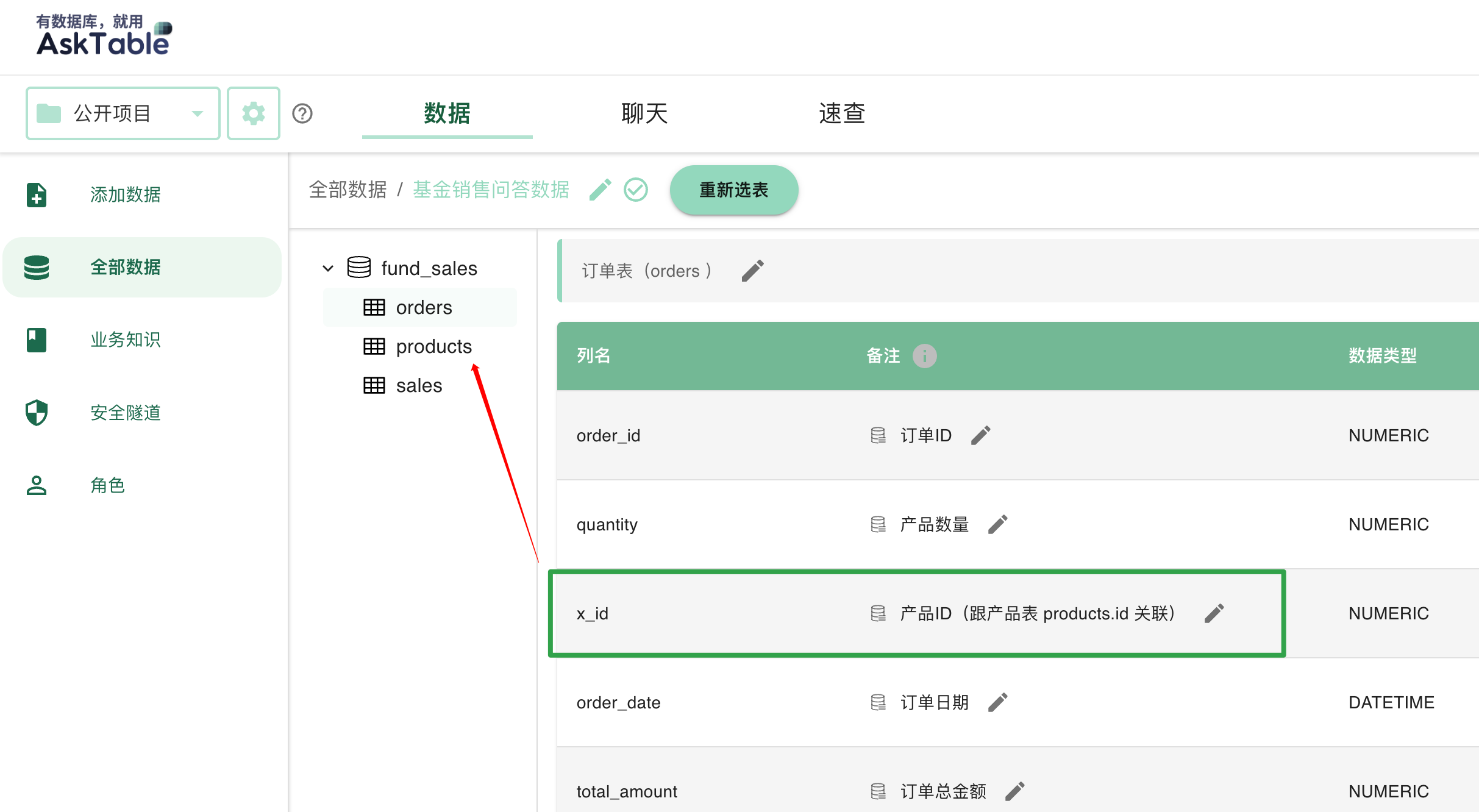Click the project settings gear icon
The height and width of the screenshot is (812, 1479).
(253, 113)
